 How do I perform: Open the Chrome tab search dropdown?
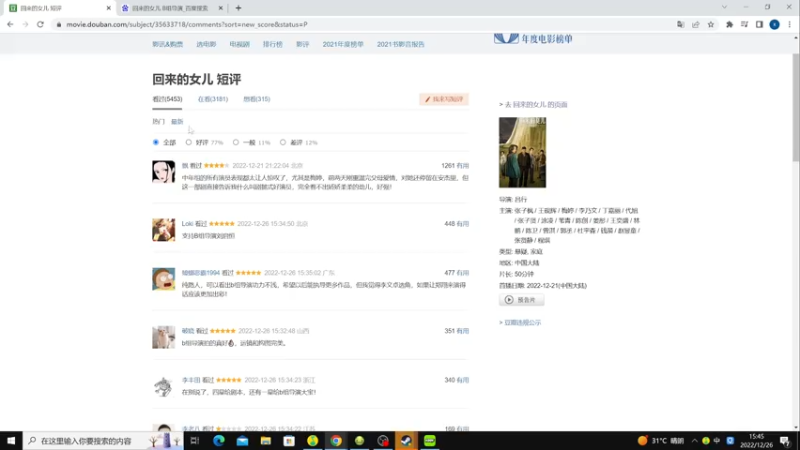tap(724, 7)
